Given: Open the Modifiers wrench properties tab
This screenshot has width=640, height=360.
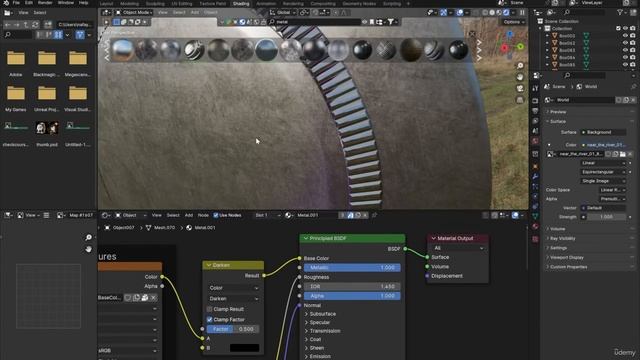Looking at the screenshot, I should [535, 176].
